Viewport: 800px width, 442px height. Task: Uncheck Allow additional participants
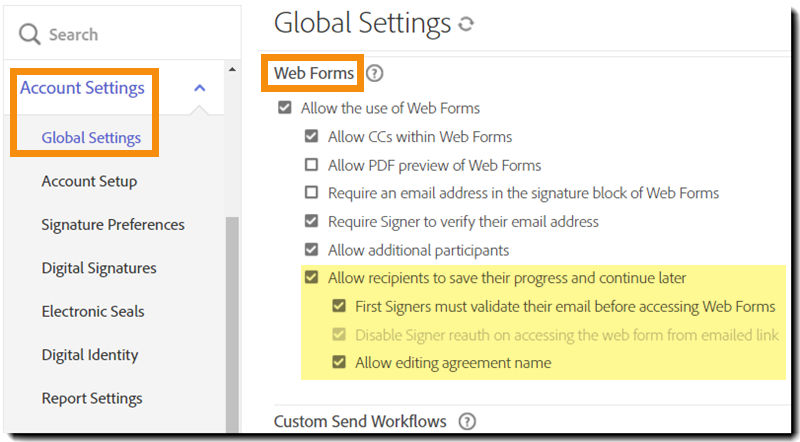312,250
